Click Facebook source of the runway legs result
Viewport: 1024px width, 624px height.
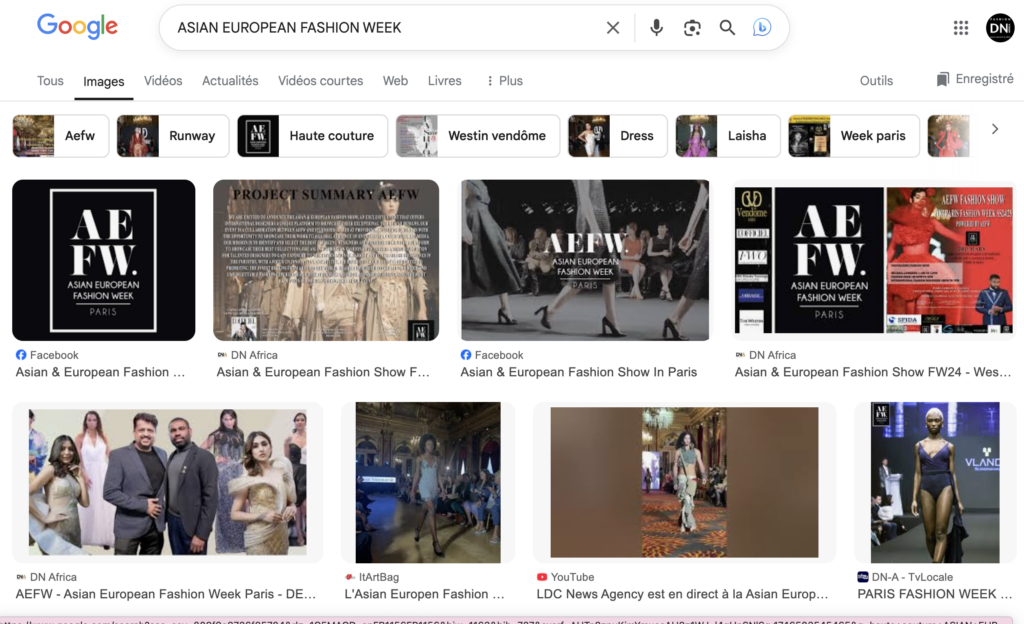pos(492,355)
